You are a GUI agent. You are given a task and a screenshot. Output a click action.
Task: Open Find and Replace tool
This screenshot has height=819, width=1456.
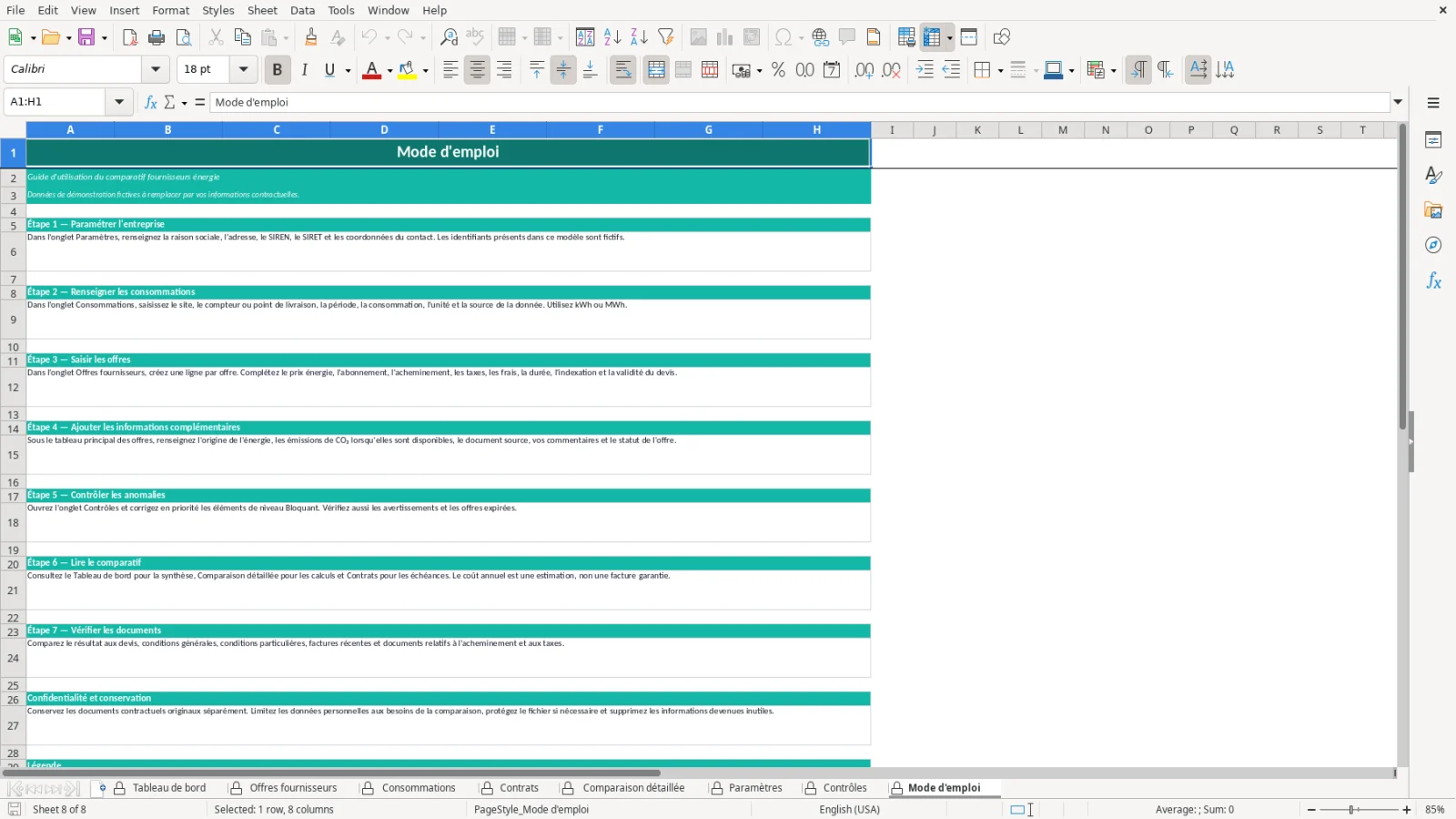pos(449,37)
